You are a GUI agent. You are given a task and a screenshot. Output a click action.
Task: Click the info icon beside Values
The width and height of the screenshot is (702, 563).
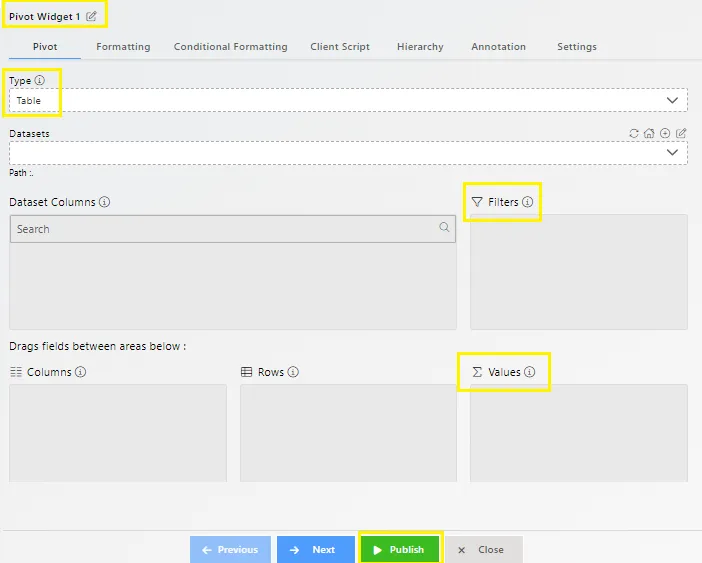click(x=530, y=372)
